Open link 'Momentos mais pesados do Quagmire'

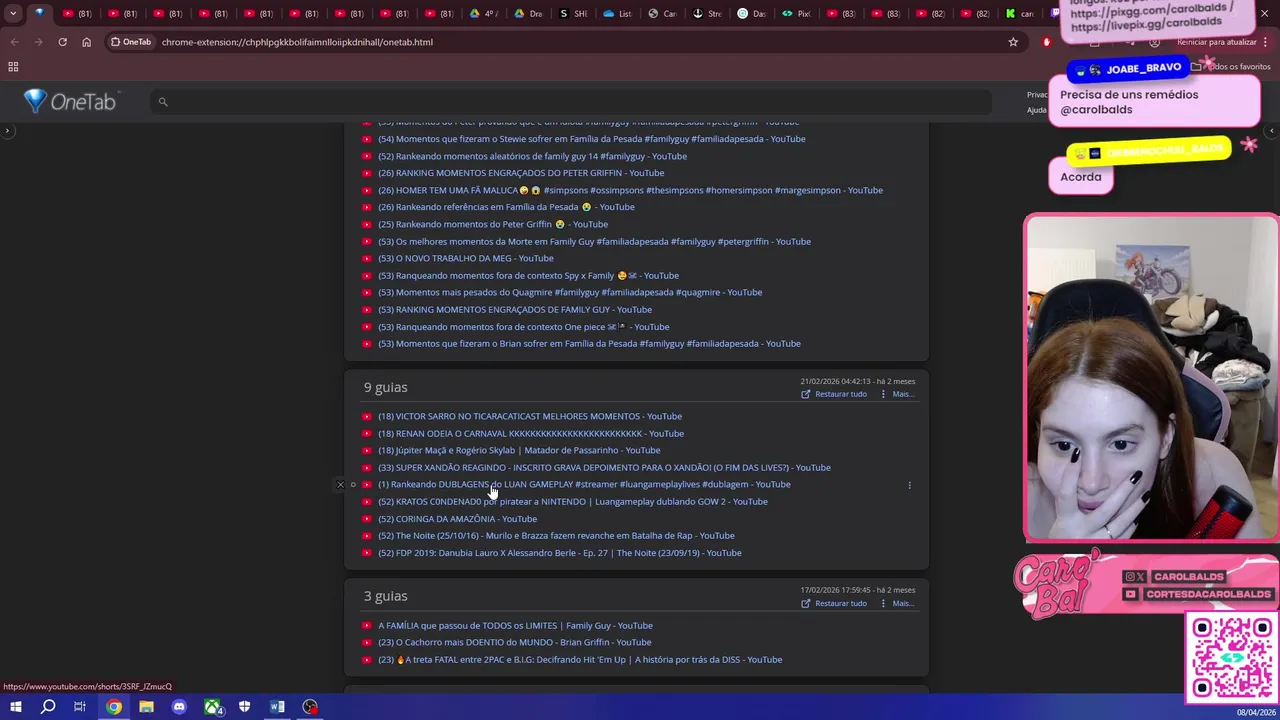tap(570, 293)
